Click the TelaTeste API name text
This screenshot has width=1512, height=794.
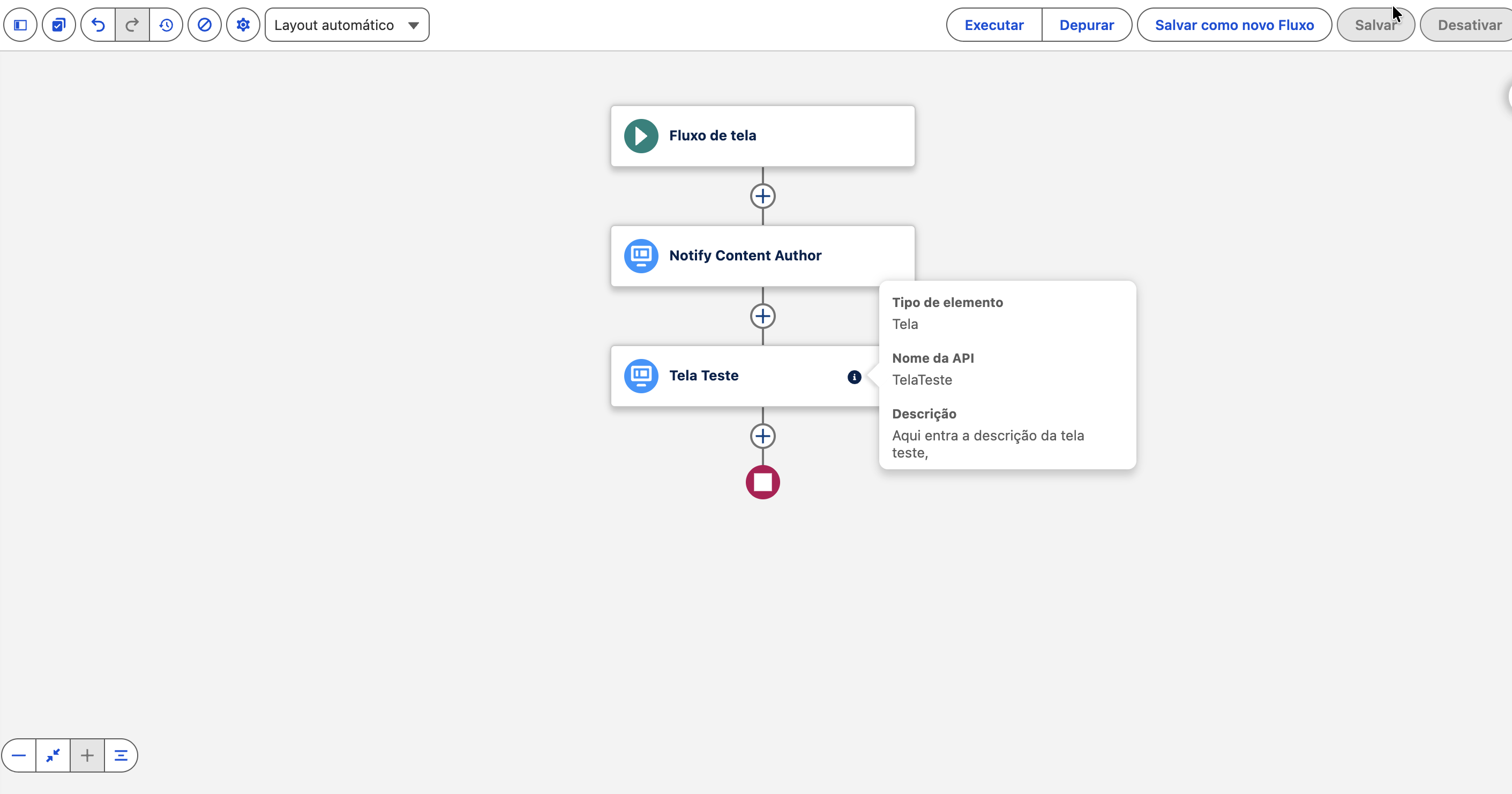pos(922,380)
